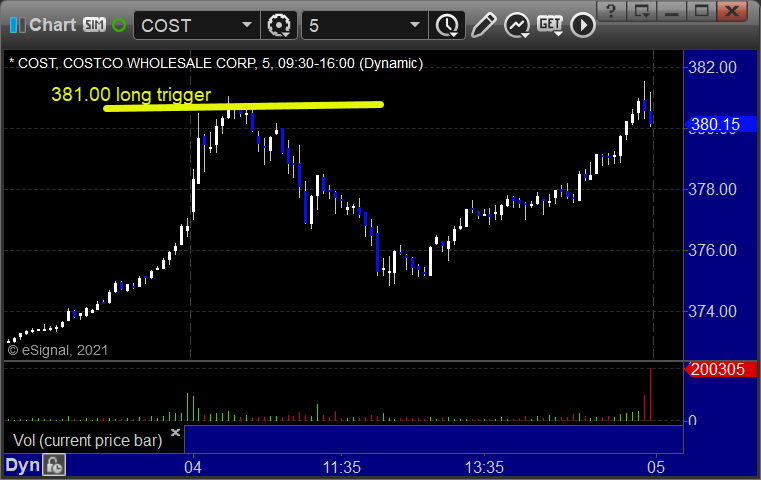Close the COST chart window
This screenshot has height=480, width=761.
(732, 11)
